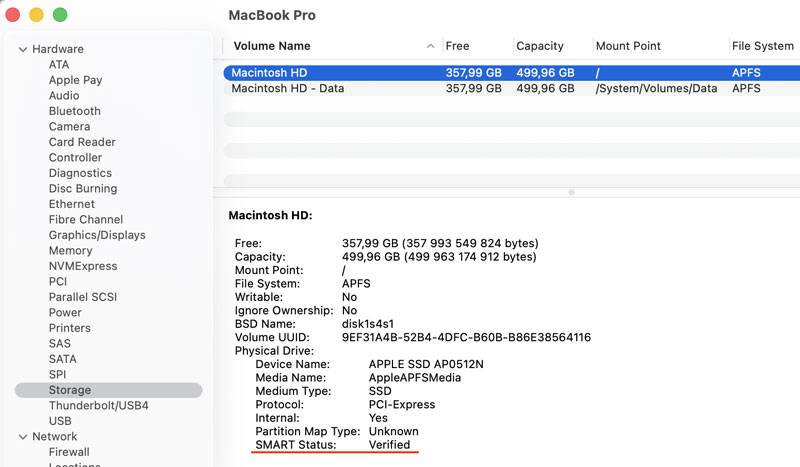Open the Bluetooth hardware entry
Screen dimensions: 800x467
coord(74,111)
